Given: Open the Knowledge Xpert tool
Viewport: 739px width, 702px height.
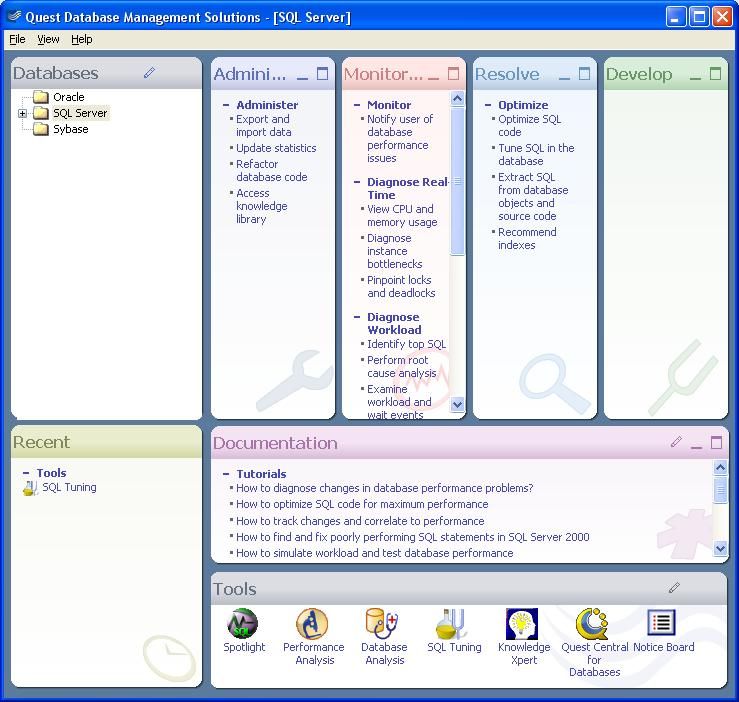Looking at the screenshot, I should click(523, 624).
